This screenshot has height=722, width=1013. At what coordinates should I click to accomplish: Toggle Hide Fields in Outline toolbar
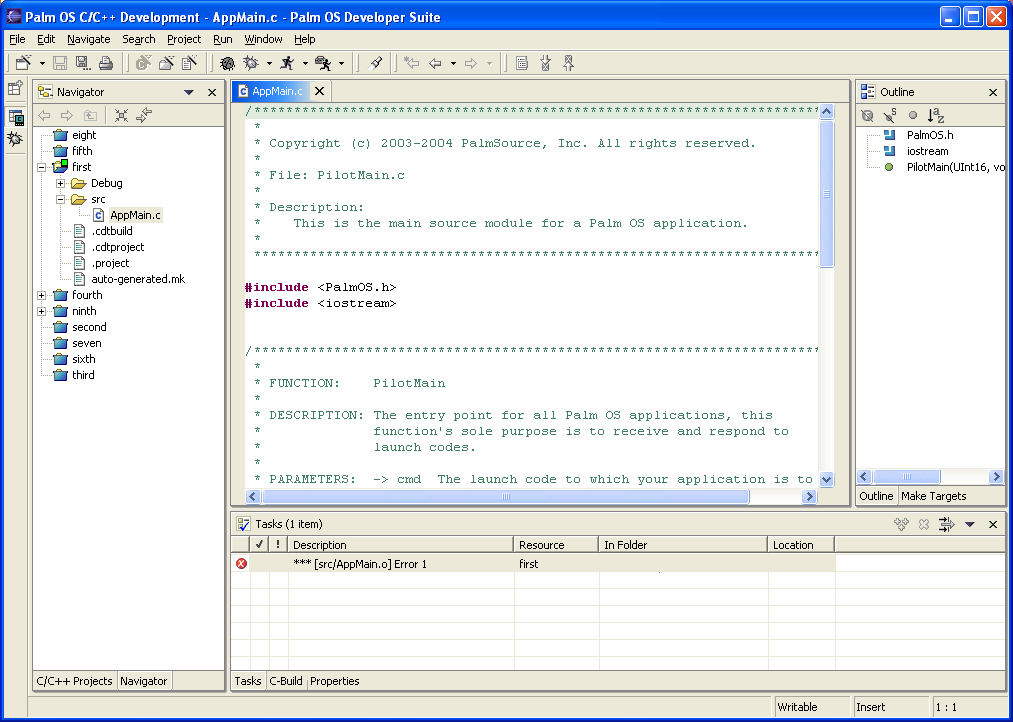click(x=868, y=115)
